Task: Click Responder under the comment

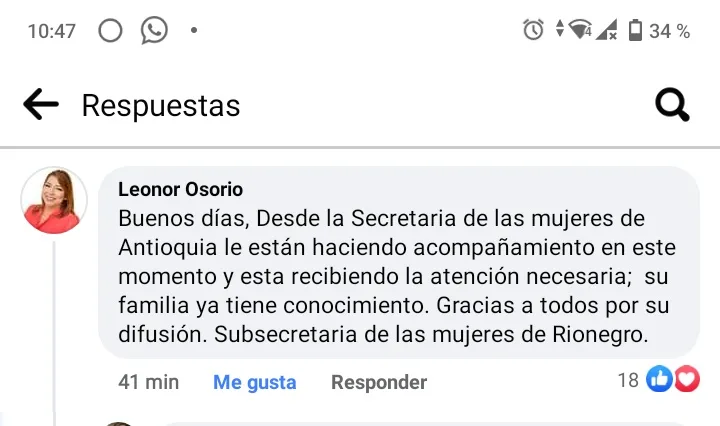Action: coord(379,382)
